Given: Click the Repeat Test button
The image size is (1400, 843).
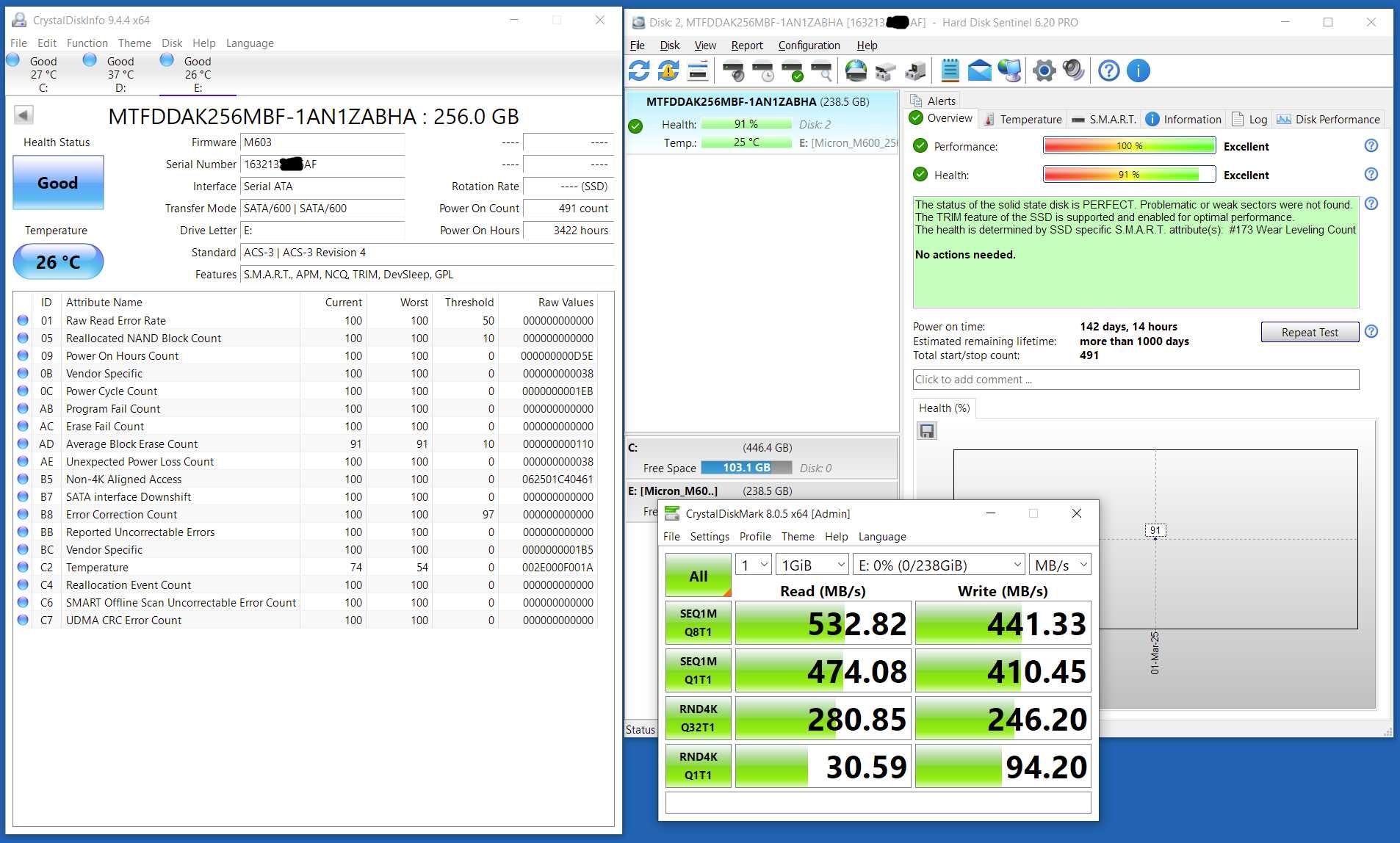Looking at the screenshot, I should coord(1310,332).
